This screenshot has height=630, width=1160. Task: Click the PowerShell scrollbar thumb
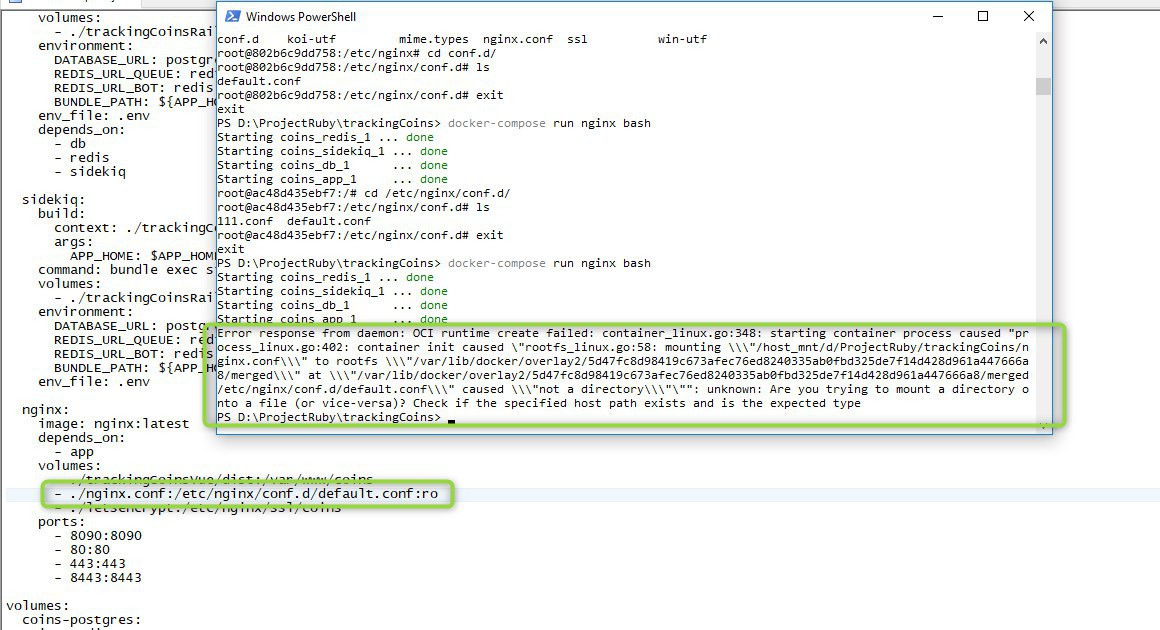[x=1043, y=87]
